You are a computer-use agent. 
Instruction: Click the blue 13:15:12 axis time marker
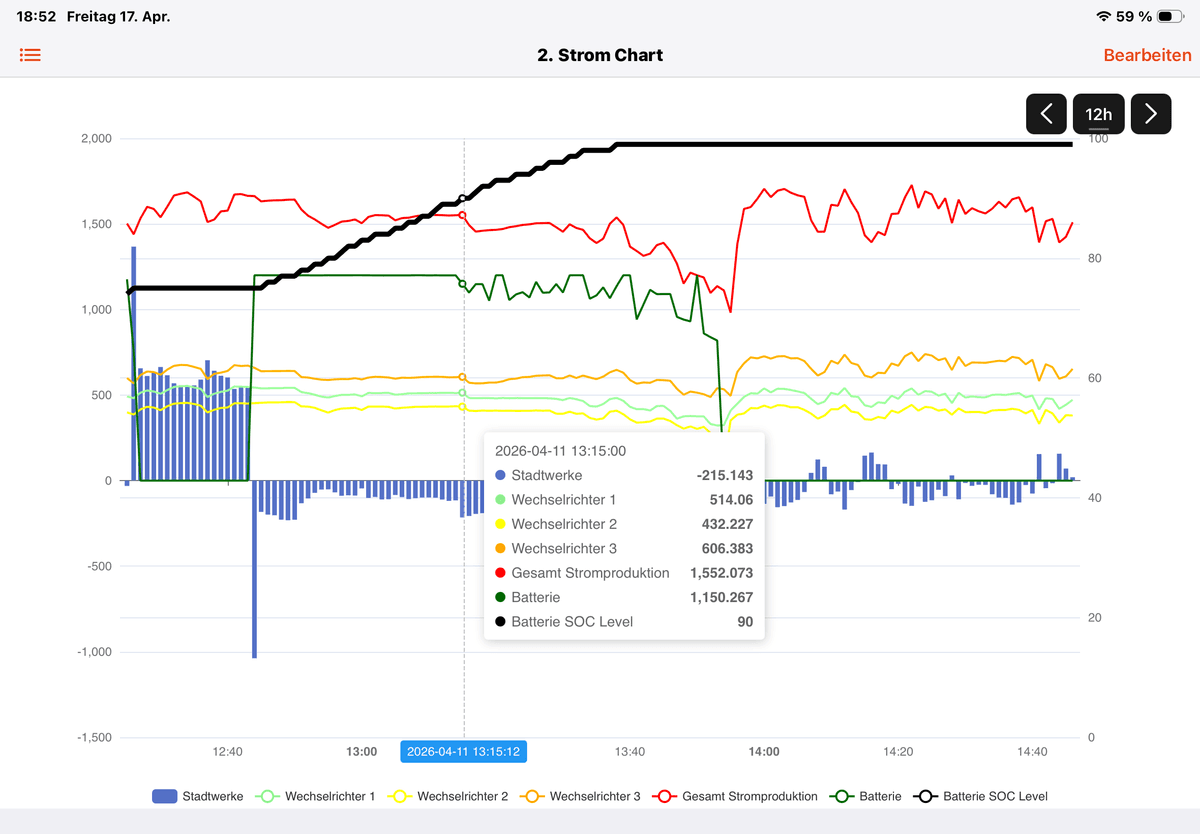tap(464, 751)
